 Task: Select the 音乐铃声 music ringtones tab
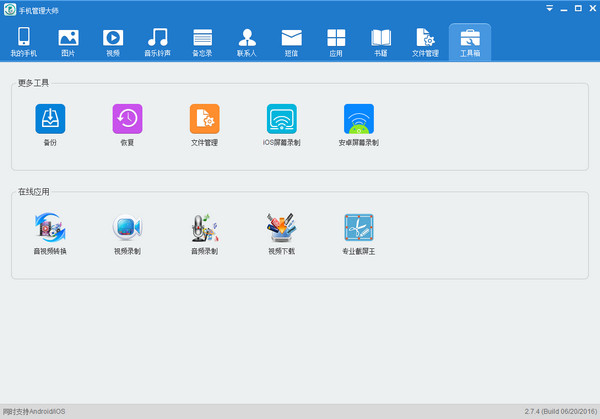[x=157, y=42]
